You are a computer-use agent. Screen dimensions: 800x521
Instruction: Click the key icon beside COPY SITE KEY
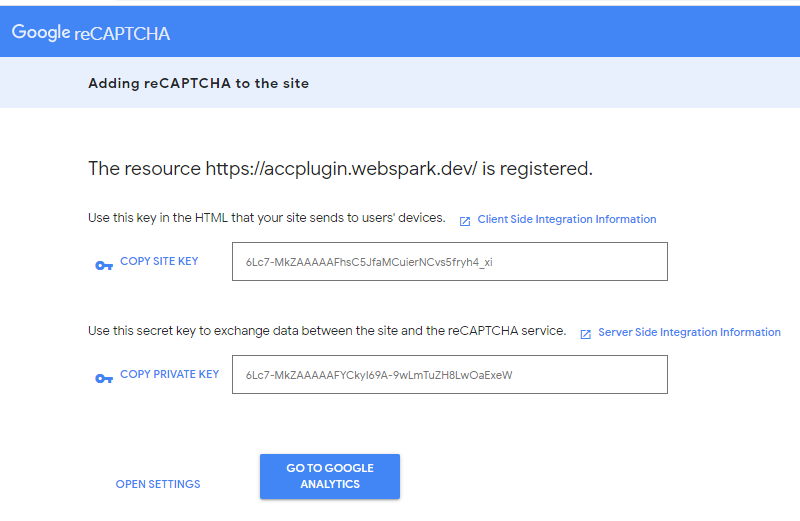[x=104, y=265]
